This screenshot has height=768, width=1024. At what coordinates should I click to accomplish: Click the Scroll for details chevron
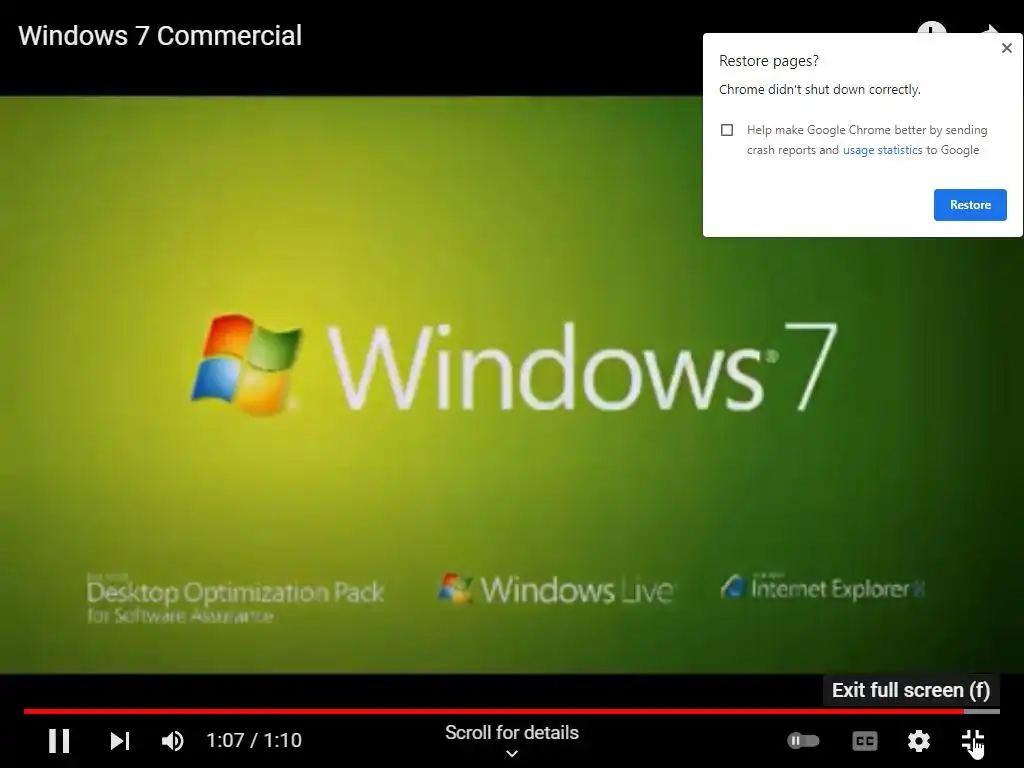[512, 754]
